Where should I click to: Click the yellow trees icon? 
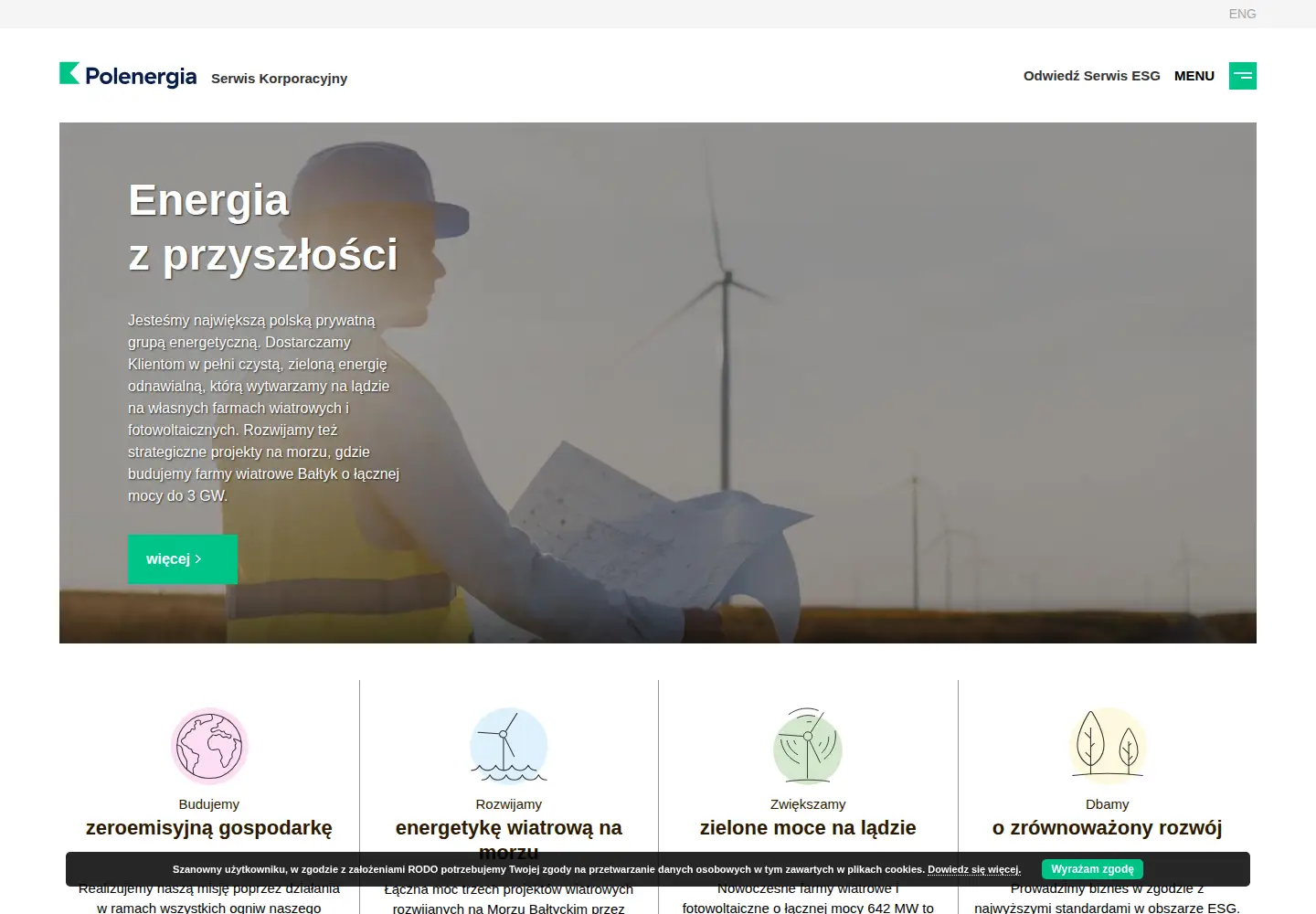[1108, 746]
